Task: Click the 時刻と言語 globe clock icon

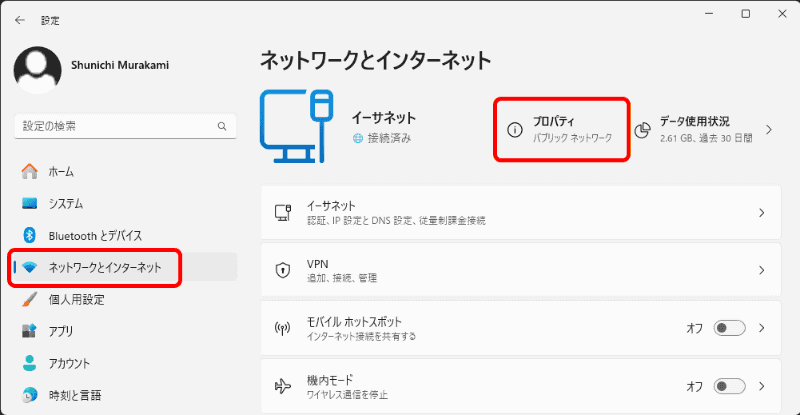Action: 30,395
